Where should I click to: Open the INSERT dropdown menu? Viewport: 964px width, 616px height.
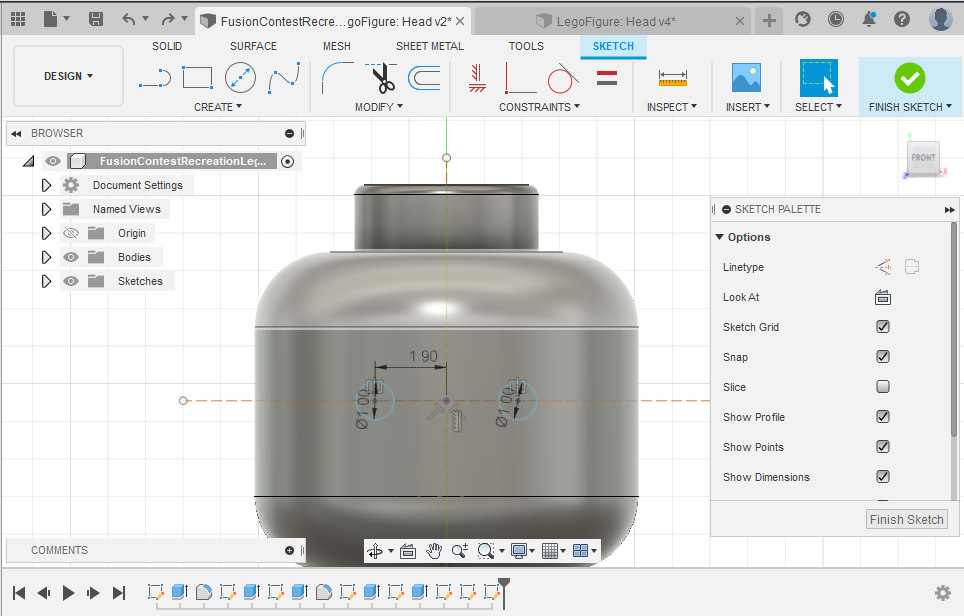pos(748,107)
